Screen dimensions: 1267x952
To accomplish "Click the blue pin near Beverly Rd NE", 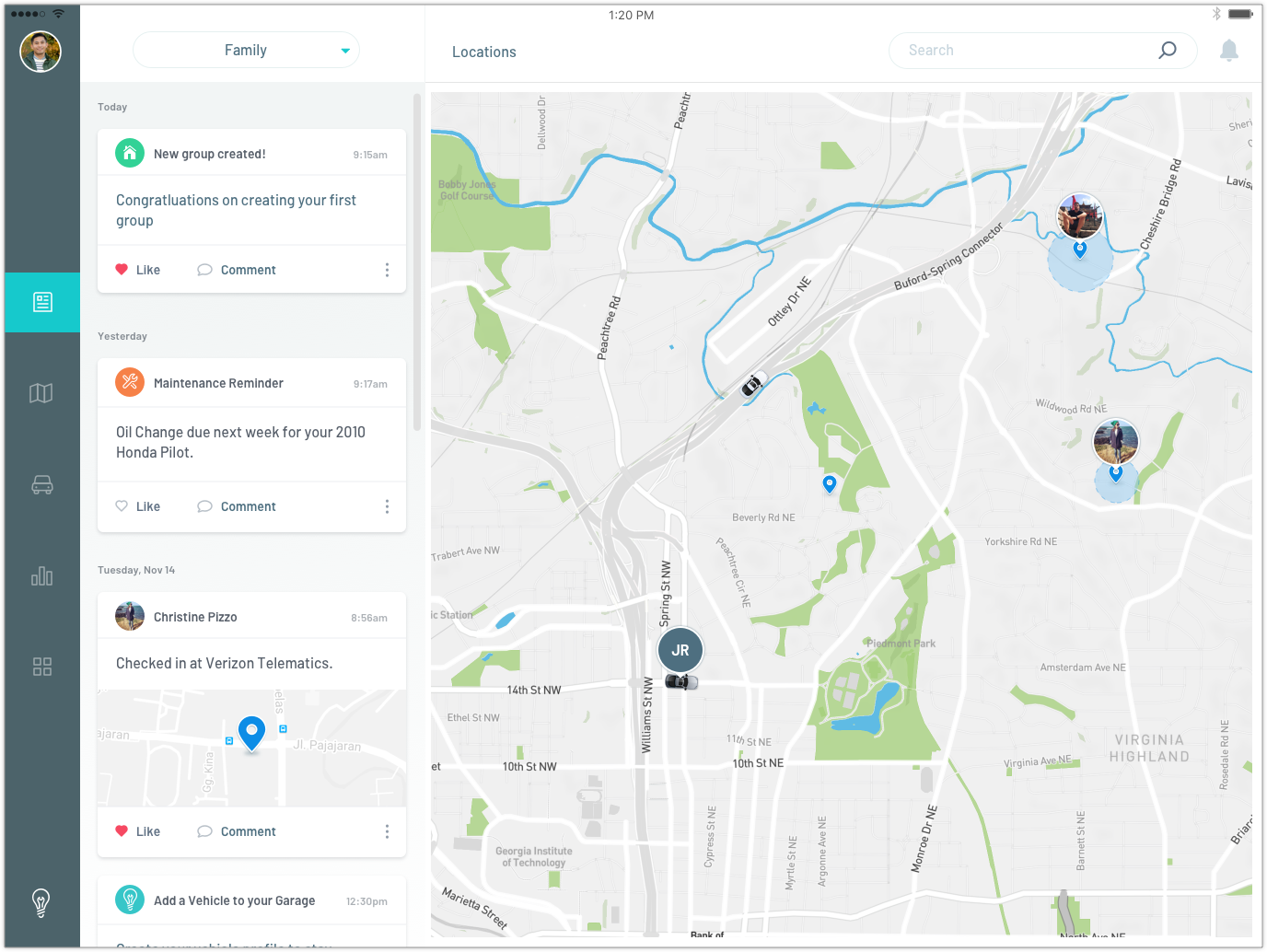I will pos(830,484).
